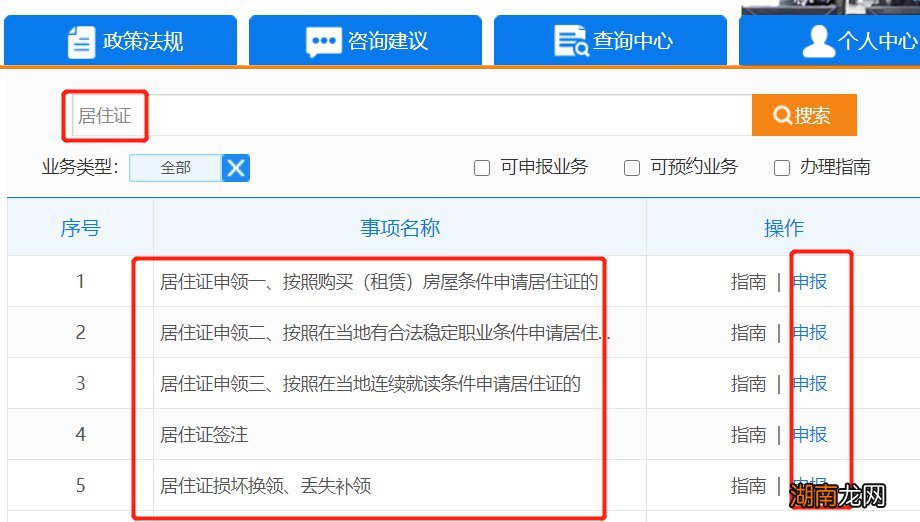920x522 pixels.
Task: Select item 居住证申领二、按照在当地有合法稳定职业条件
Action: (385, 333)
